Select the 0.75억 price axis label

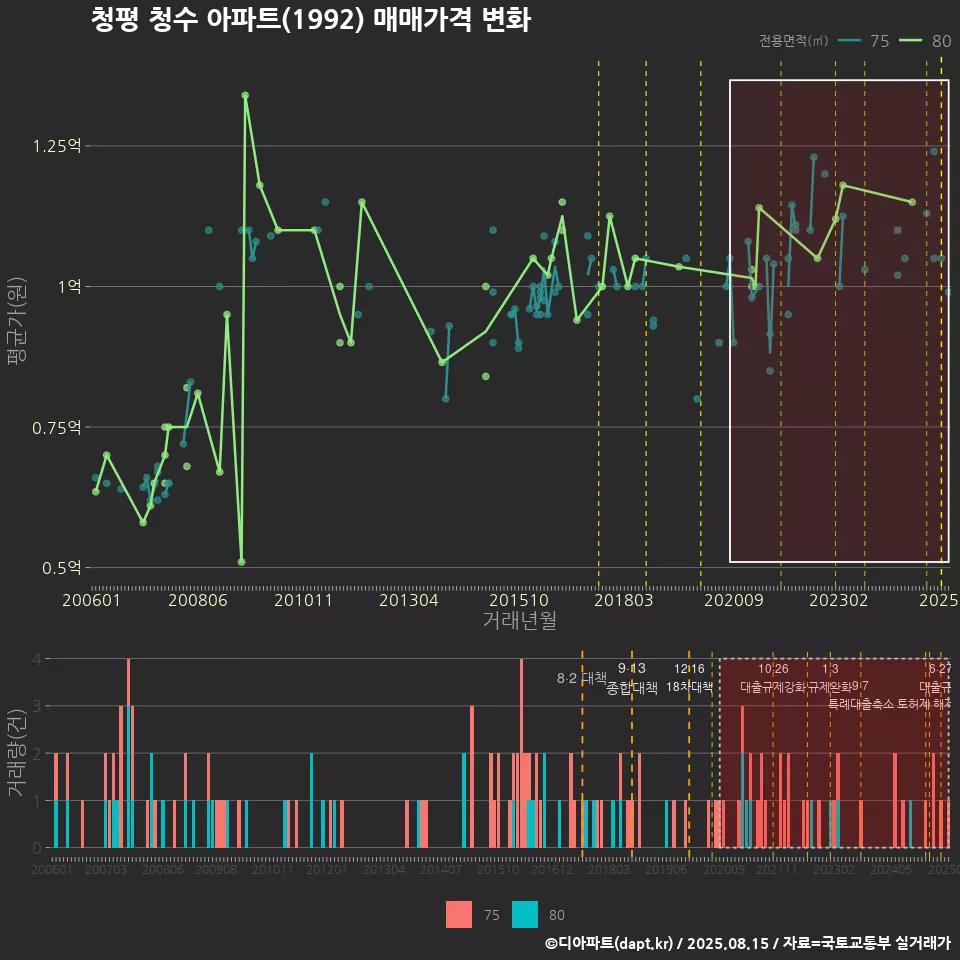point(56,427)
